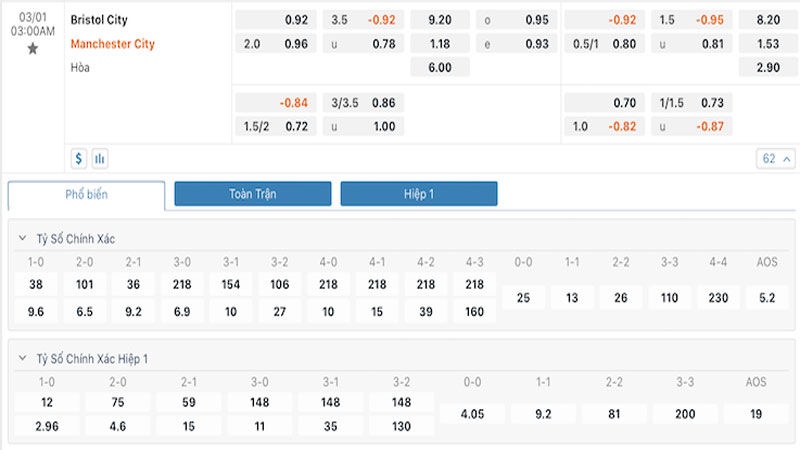The height and width of the screenshot is (450, 800).
Task: Pick the 1.18 Manchester City win odds
Action: click(440, 44)
